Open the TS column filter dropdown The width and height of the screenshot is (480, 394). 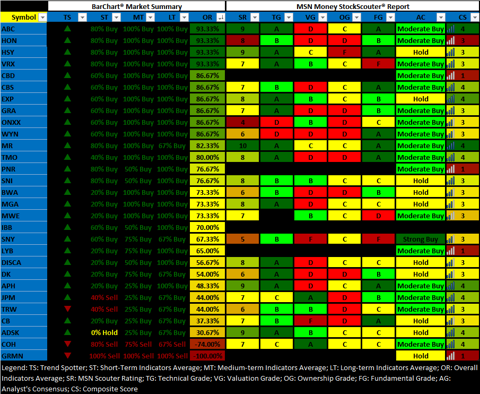click(82, 18)
